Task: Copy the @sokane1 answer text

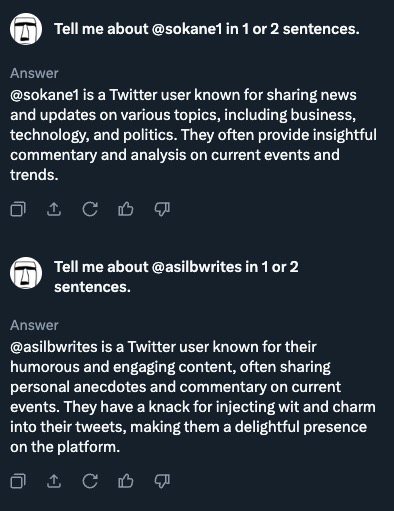Action: [x=18, y=209]
